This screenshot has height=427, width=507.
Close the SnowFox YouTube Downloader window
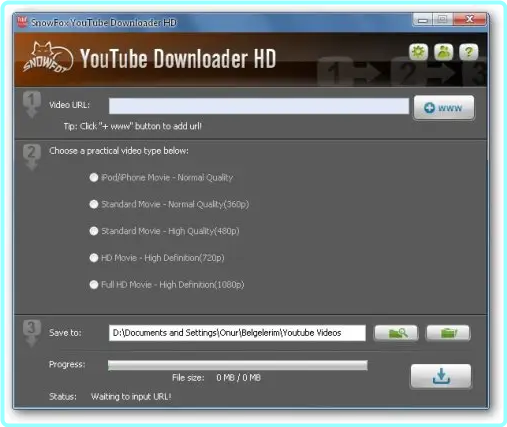[469, 20]
